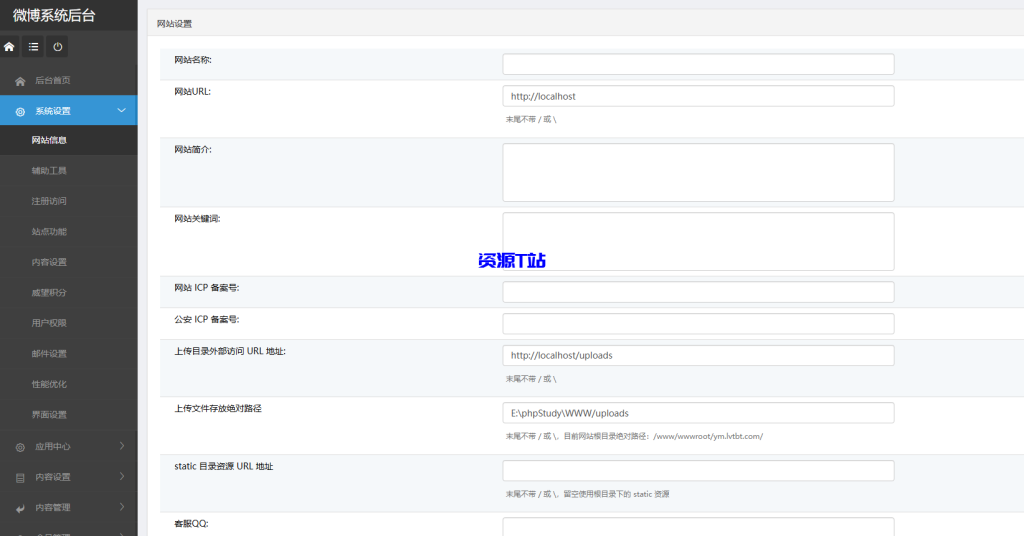Open 性能优化 from sidebar

tap(49, 384)
